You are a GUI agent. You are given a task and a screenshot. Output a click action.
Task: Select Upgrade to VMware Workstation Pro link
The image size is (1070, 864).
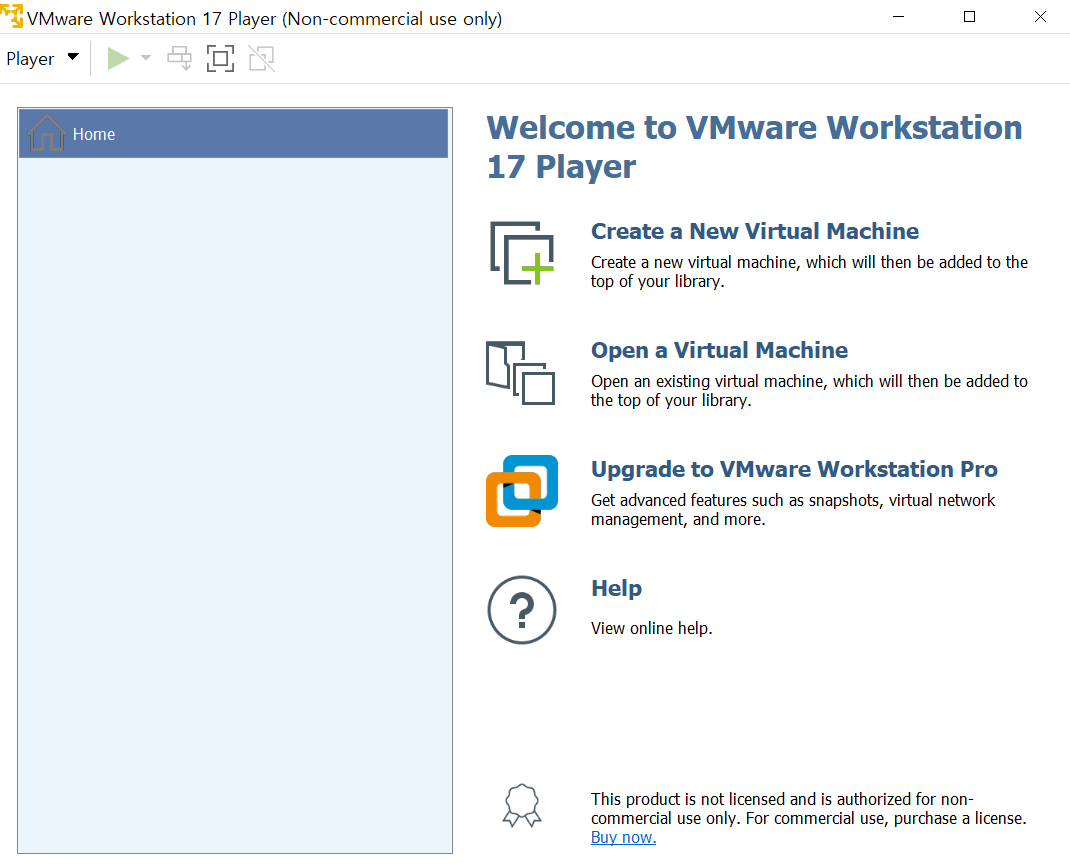794,470
